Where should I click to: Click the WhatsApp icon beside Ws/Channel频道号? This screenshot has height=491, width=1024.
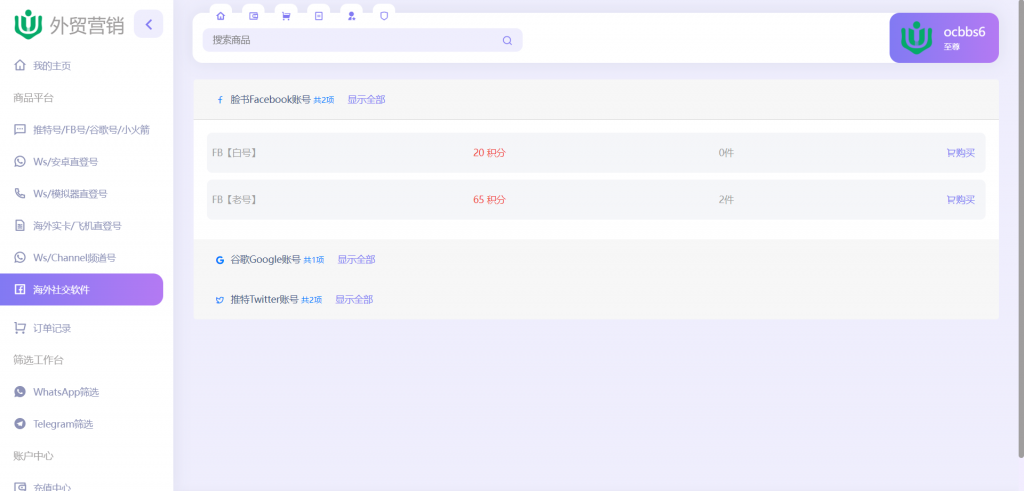pos(20,258)
